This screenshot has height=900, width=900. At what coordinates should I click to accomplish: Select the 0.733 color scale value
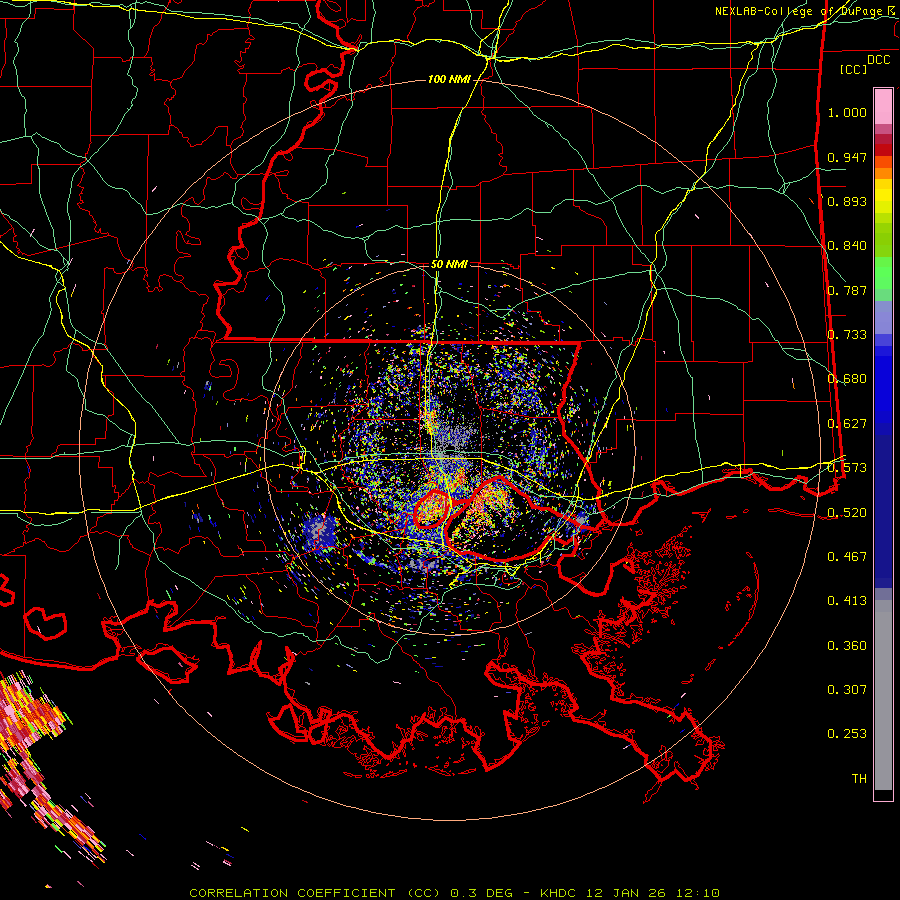pos(847,335)
